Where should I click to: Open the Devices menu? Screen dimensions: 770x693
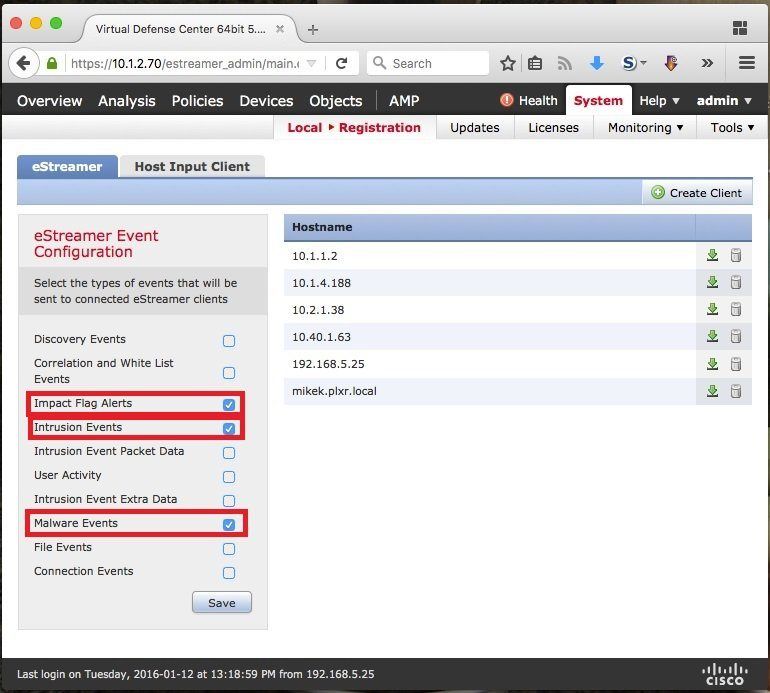point(266,101)
